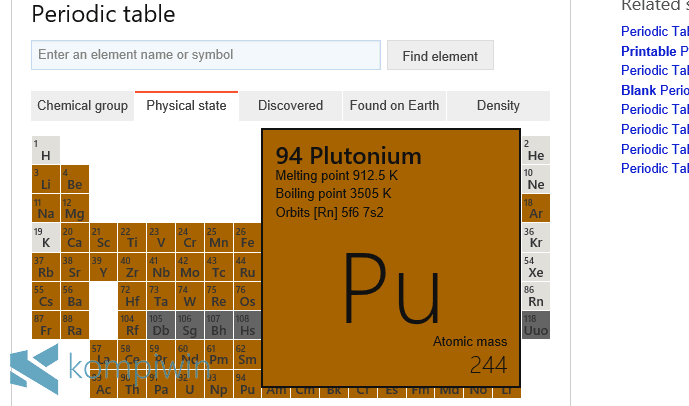This screenshot has width=689, height=406.
Task: Click the Neptunium (Np) cell
Action: (219, 384)
